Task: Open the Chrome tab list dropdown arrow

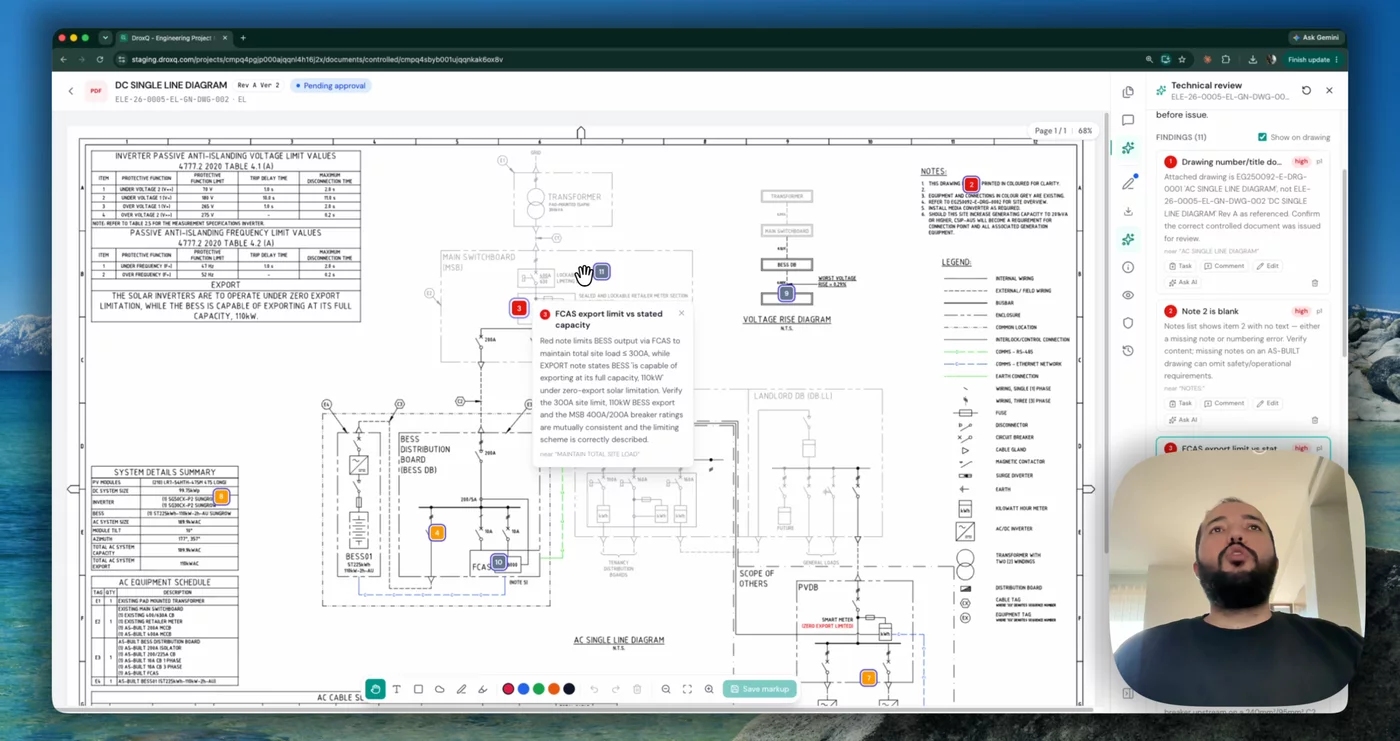Action: (105, 38)
